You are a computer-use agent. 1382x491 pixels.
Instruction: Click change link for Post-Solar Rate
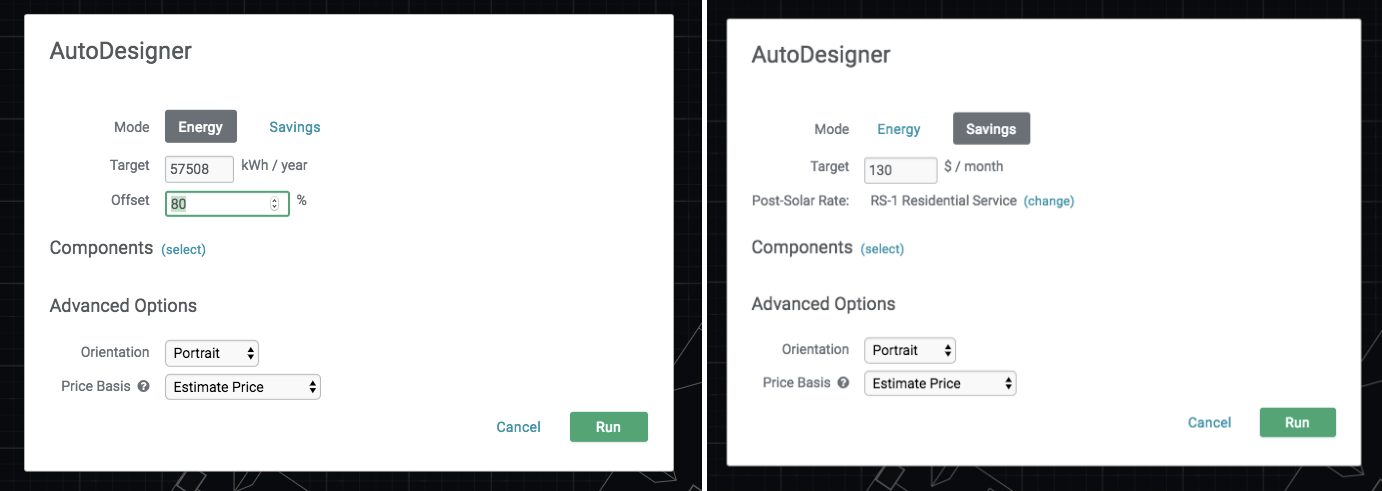pos(1049,201)
